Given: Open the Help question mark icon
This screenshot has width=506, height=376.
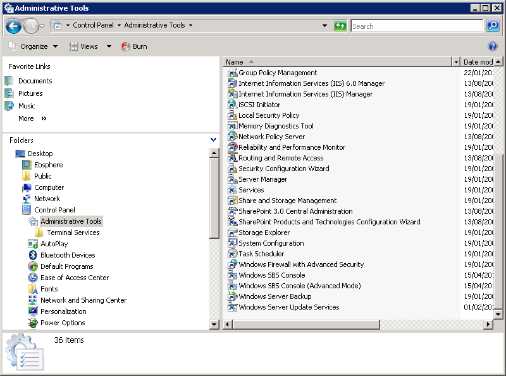Looking at the screenshot, I should point(492,46).
